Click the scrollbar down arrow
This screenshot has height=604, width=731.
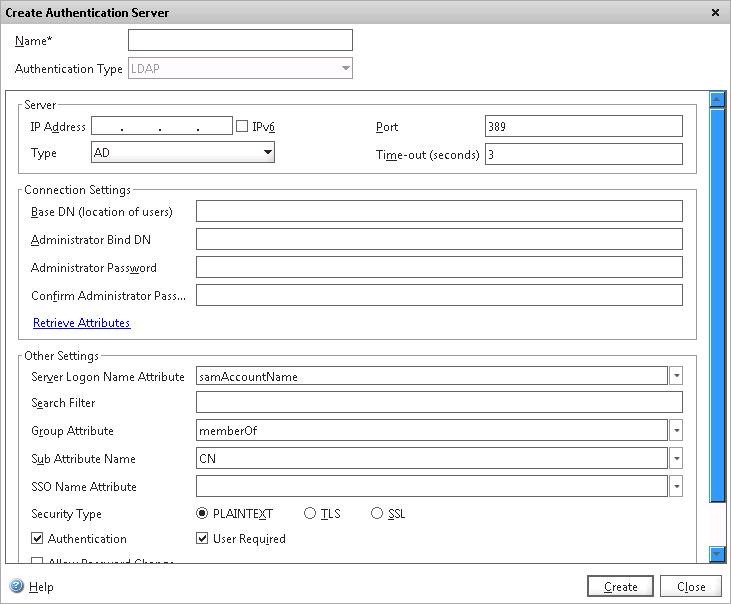(x=716, y=554)
